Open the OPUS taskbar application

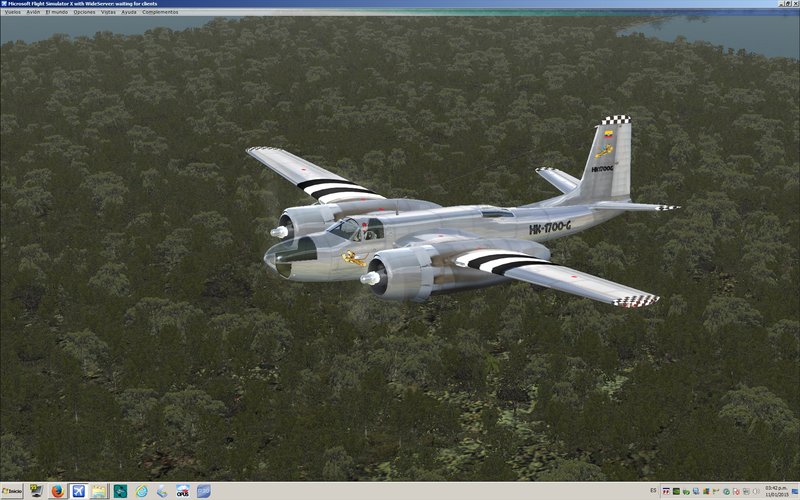point(183,491)
